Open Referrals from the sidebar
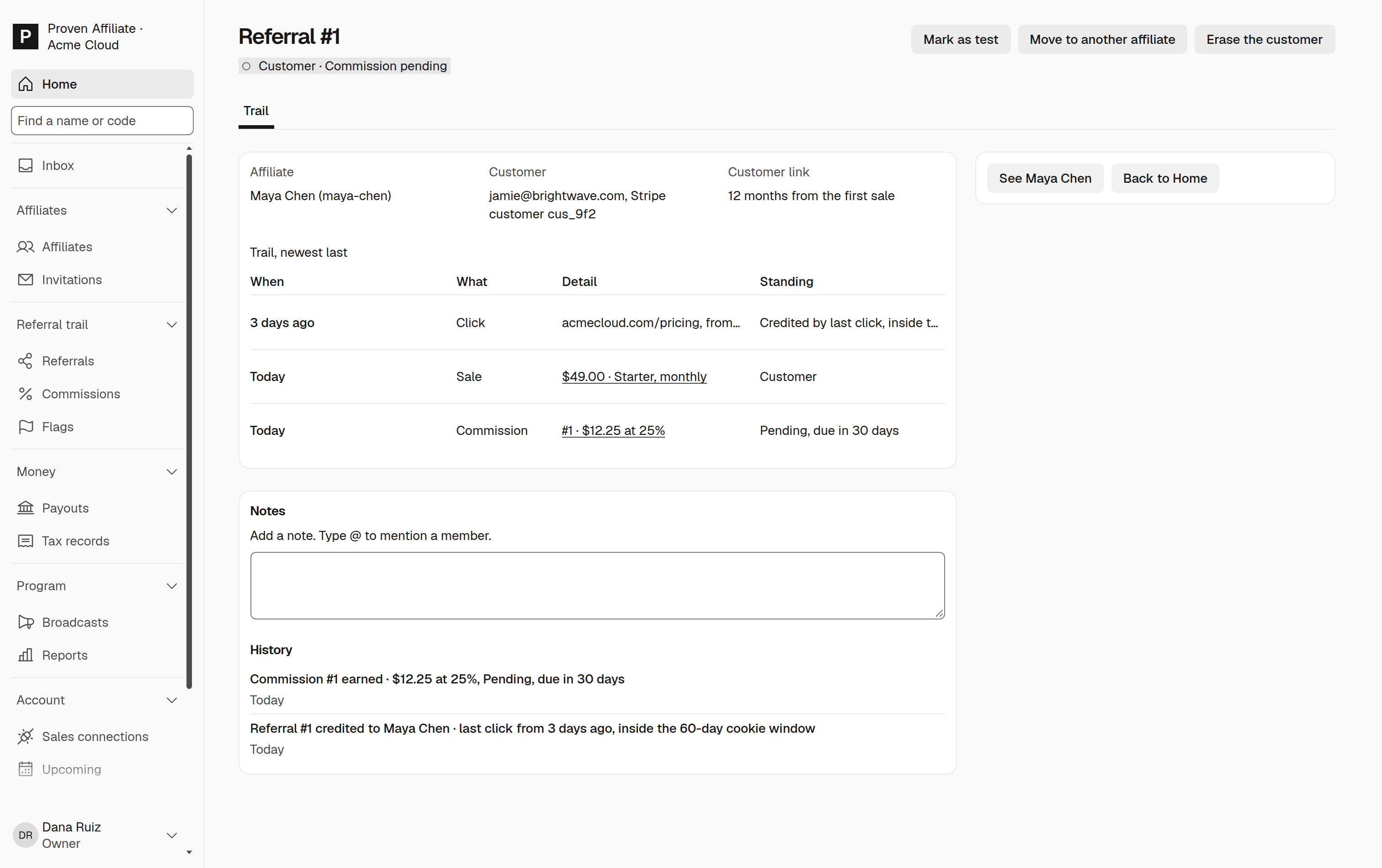 point(97,361)
